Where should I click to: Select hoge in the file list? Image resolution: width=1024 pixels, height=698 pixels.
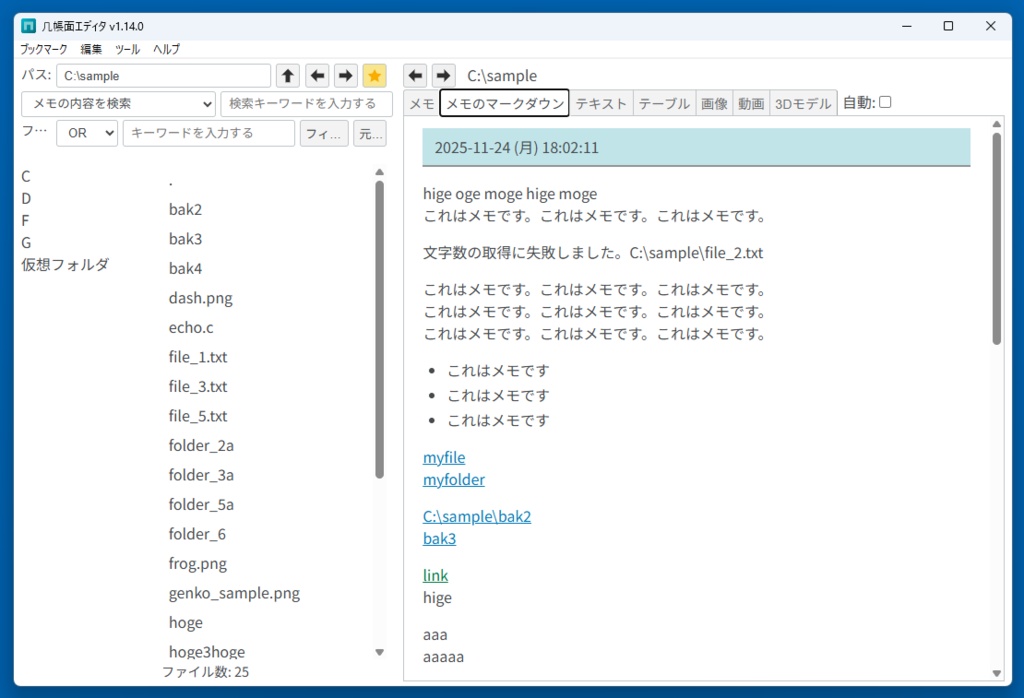[185, 623]
